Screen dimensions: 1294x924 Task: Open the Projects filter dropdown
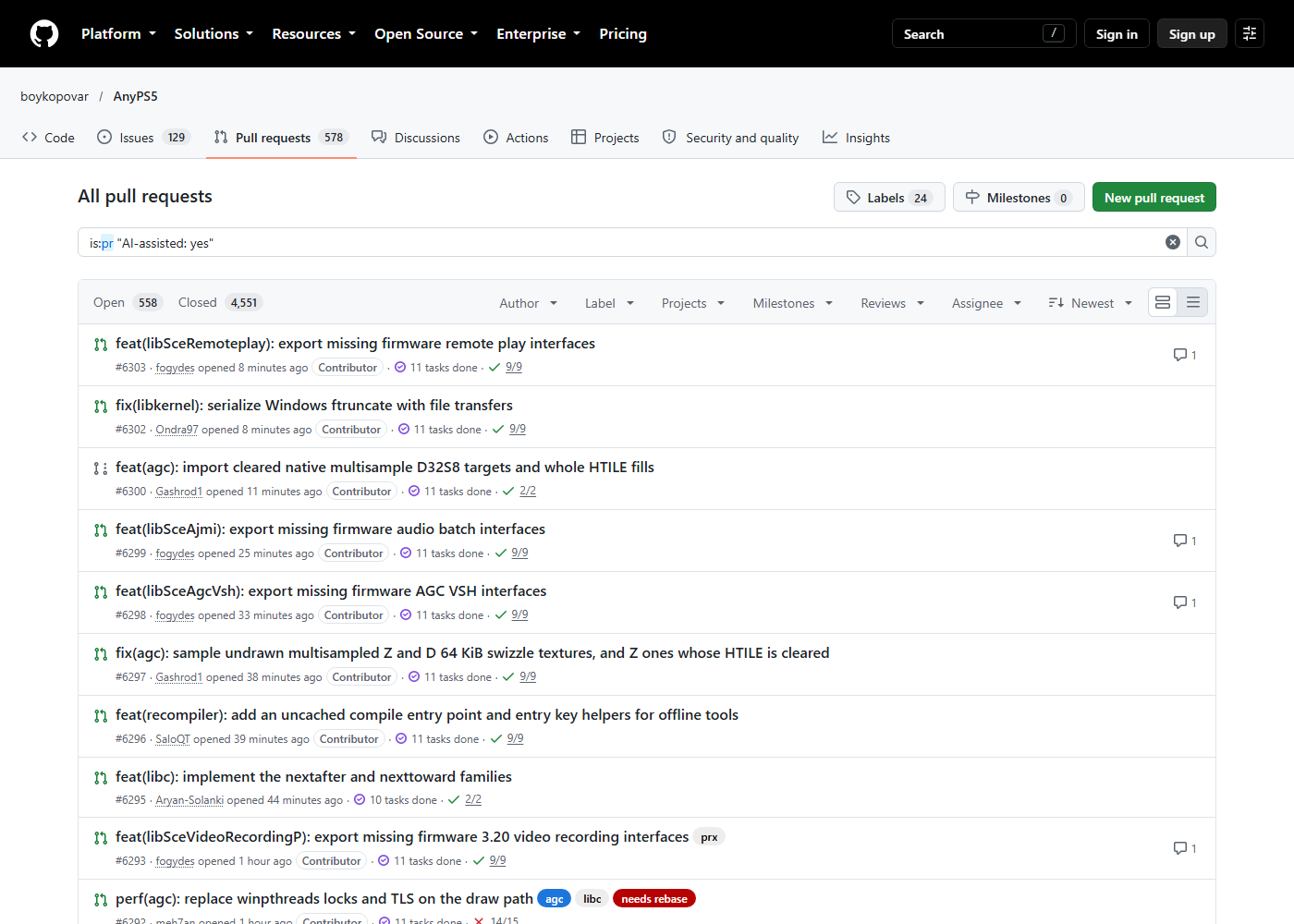(x=693, y=303)
